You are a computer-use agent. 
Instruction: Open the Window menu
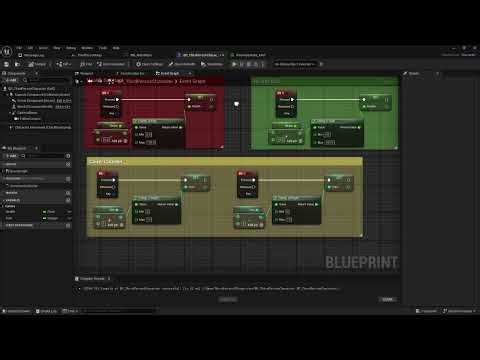(87, 48)
